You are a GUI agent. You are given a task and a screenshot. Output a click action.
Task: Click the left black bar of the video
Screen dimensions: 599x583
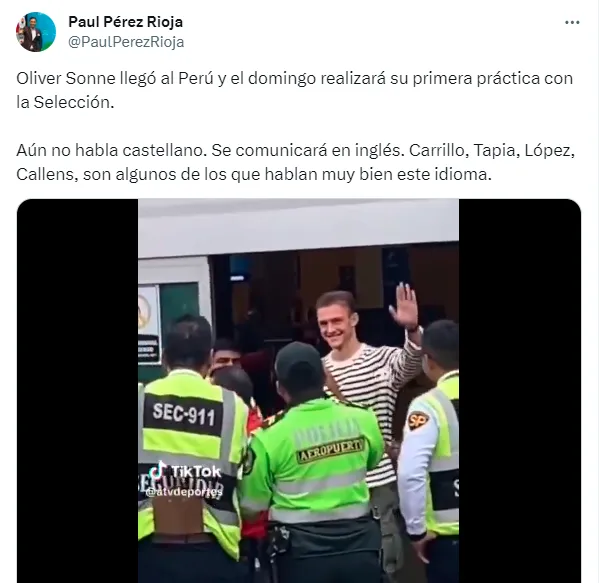[78, 390]
